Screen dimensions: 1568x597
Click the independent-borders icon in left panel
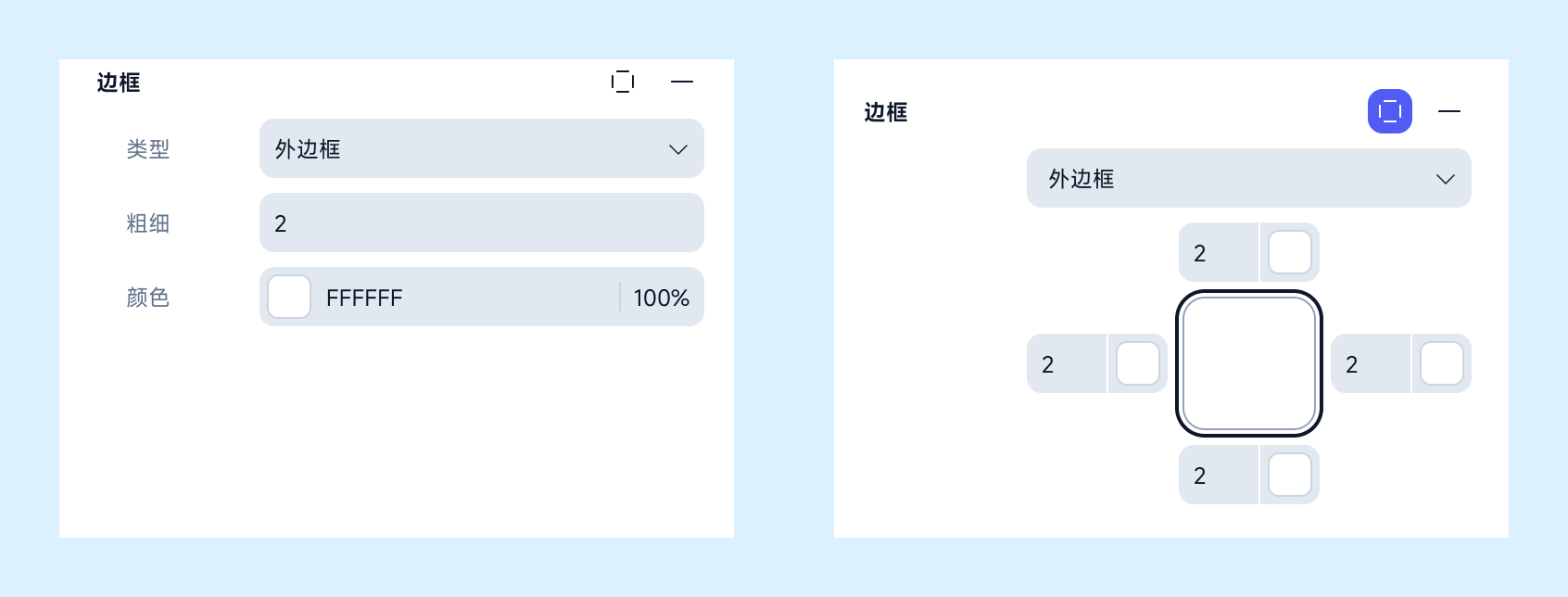coord(623,82)
